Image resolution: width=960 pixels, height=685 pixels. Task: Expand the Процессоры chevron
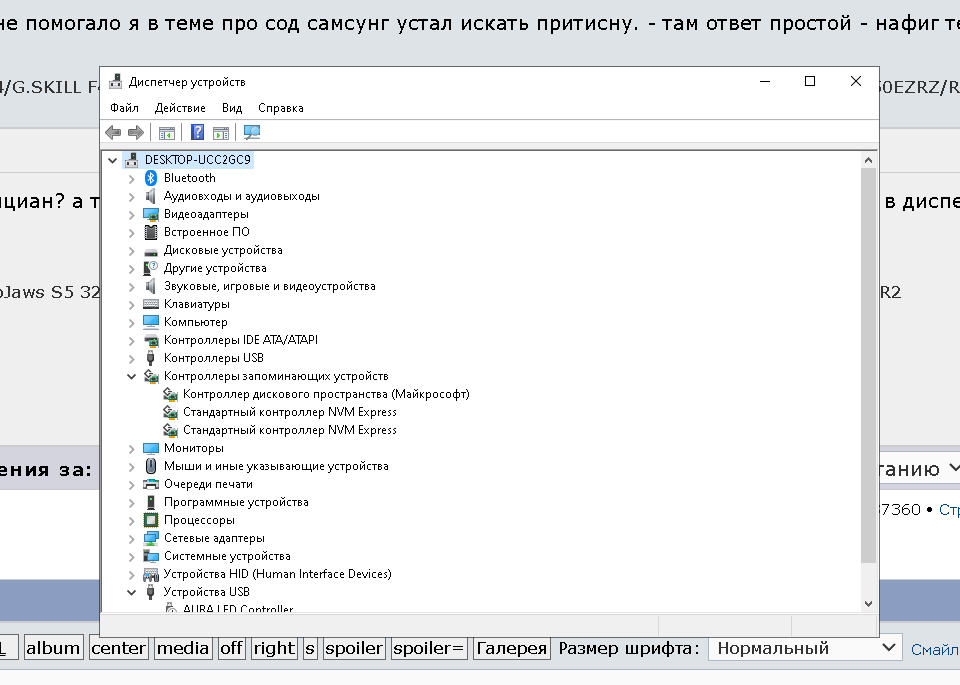pos(132,520)
